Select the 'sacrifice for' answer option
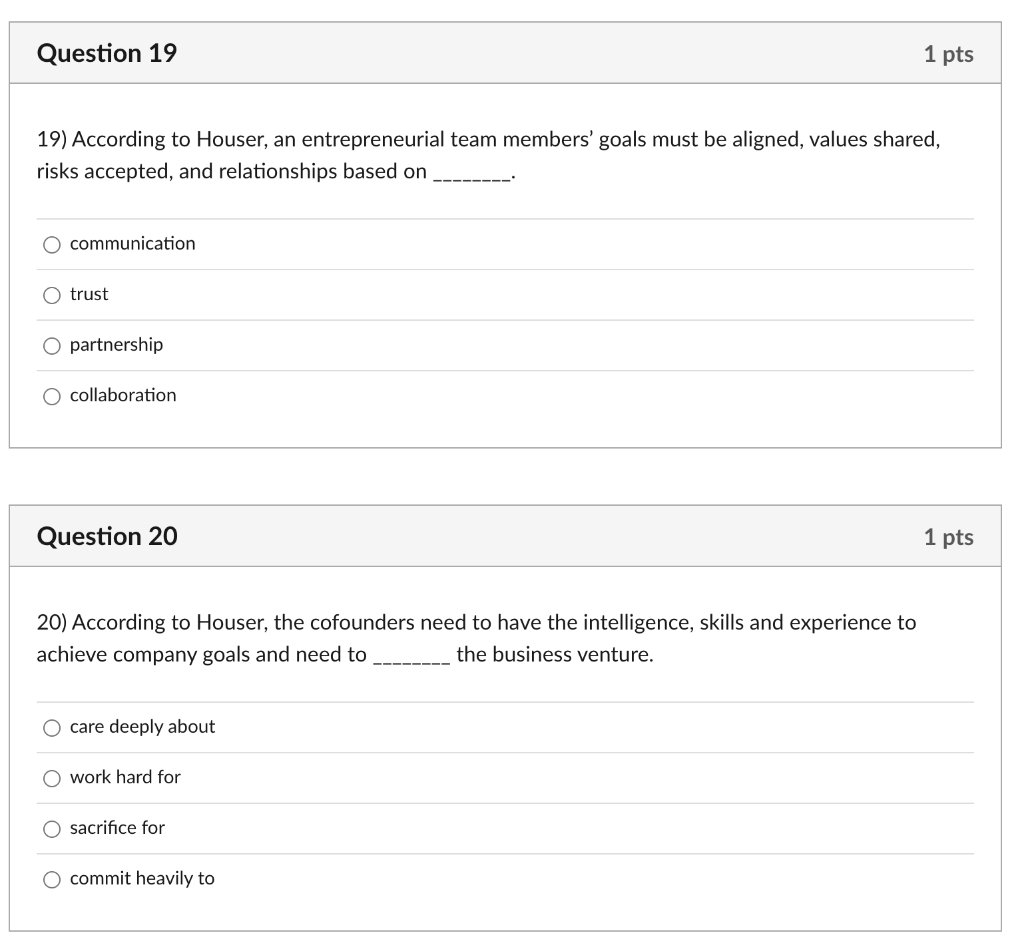The width and height of the screenshot is (1024, 951). point(51,828)
